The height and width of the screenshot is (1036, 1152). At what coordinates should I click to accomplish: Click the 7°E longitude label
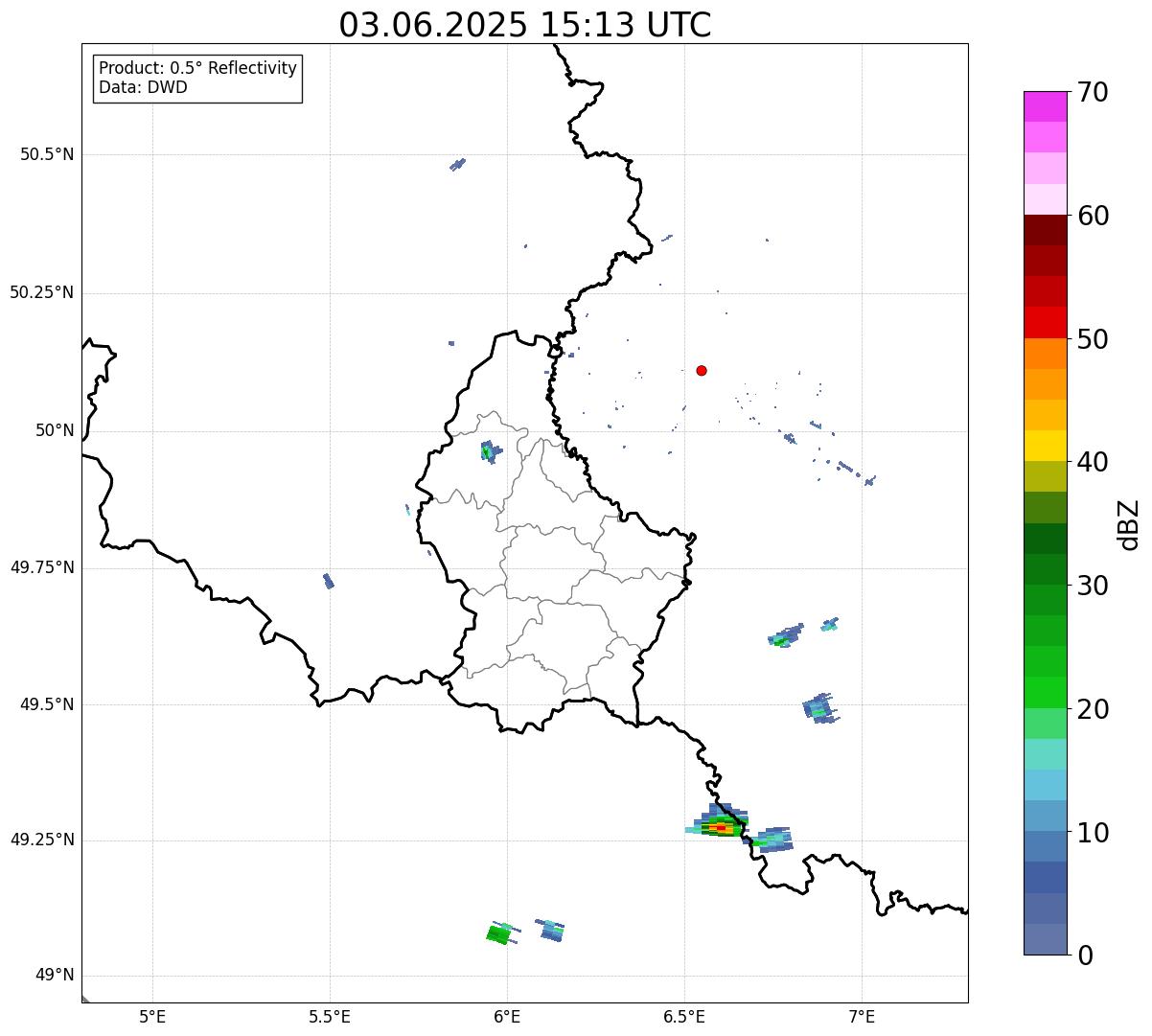[862, 1017]
